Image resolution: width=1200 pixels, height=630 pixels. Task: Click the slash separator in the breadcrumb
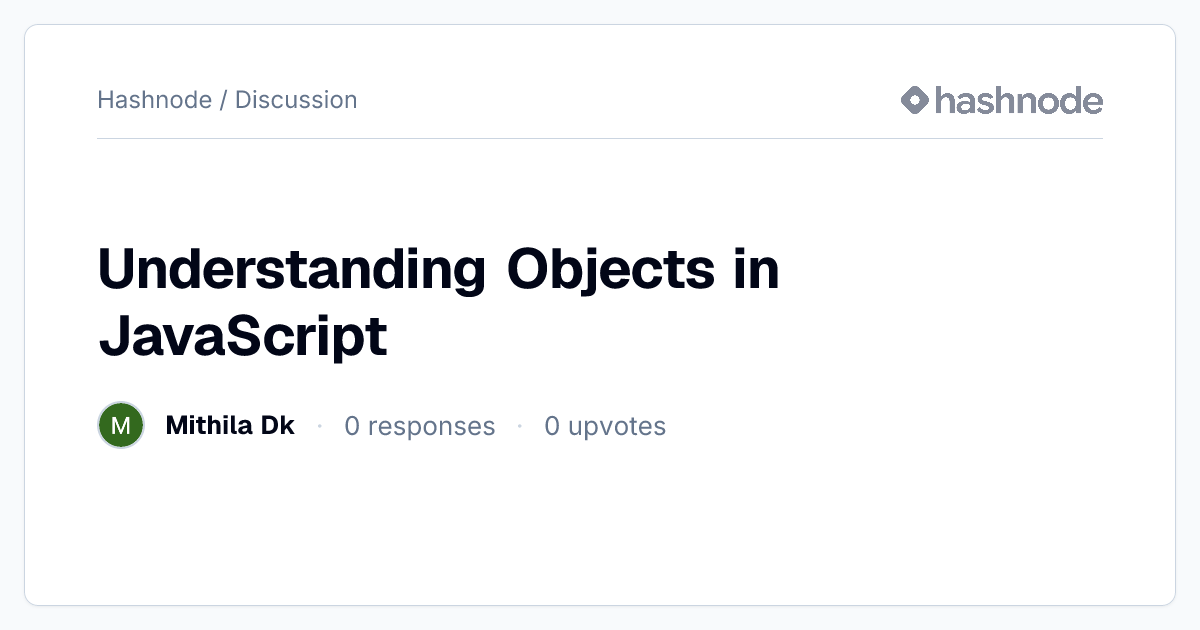click(223, 100)
